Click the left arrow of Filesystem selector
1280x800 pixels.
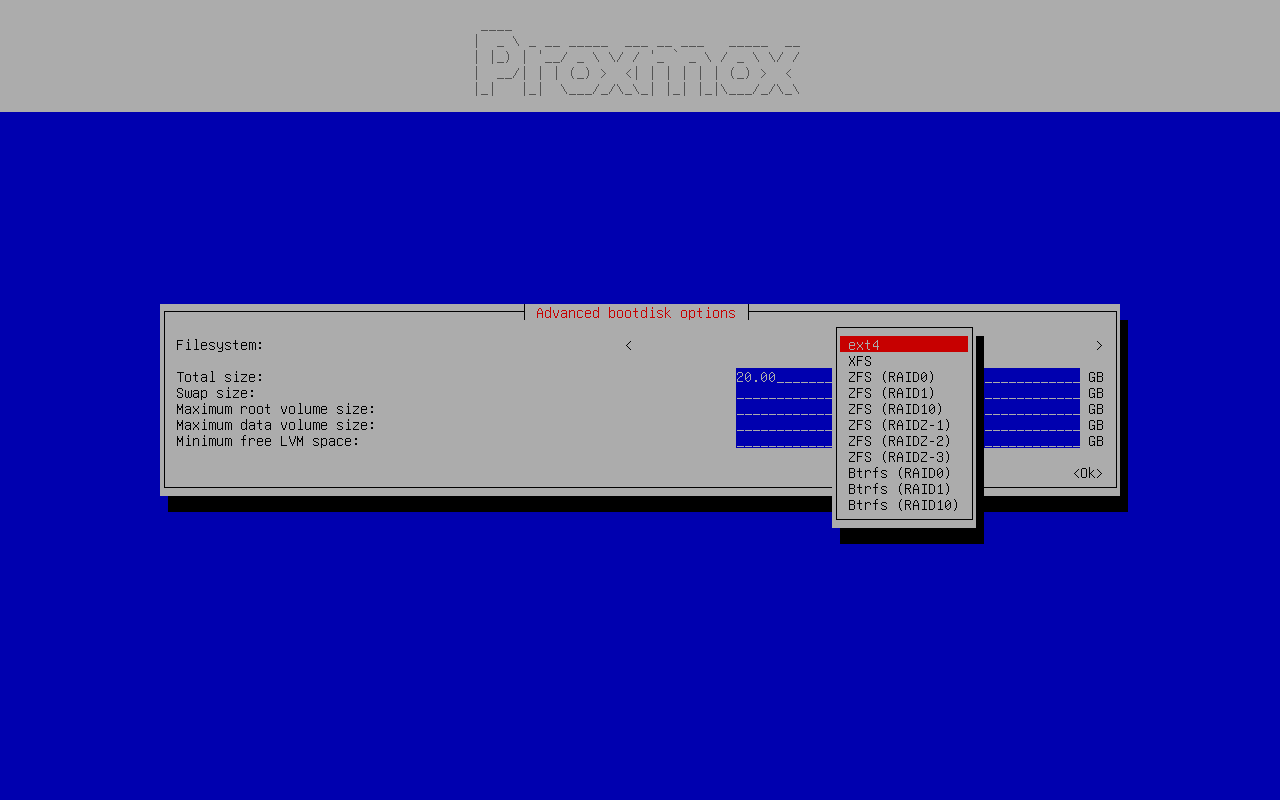628,345
